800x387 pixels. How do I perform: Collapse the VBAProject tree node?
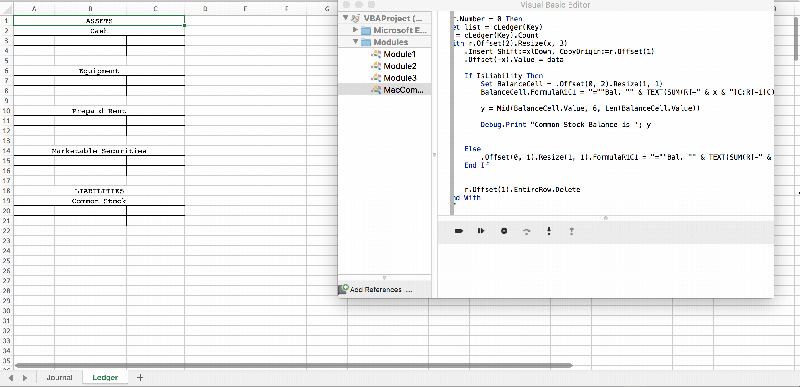(346, 18)
